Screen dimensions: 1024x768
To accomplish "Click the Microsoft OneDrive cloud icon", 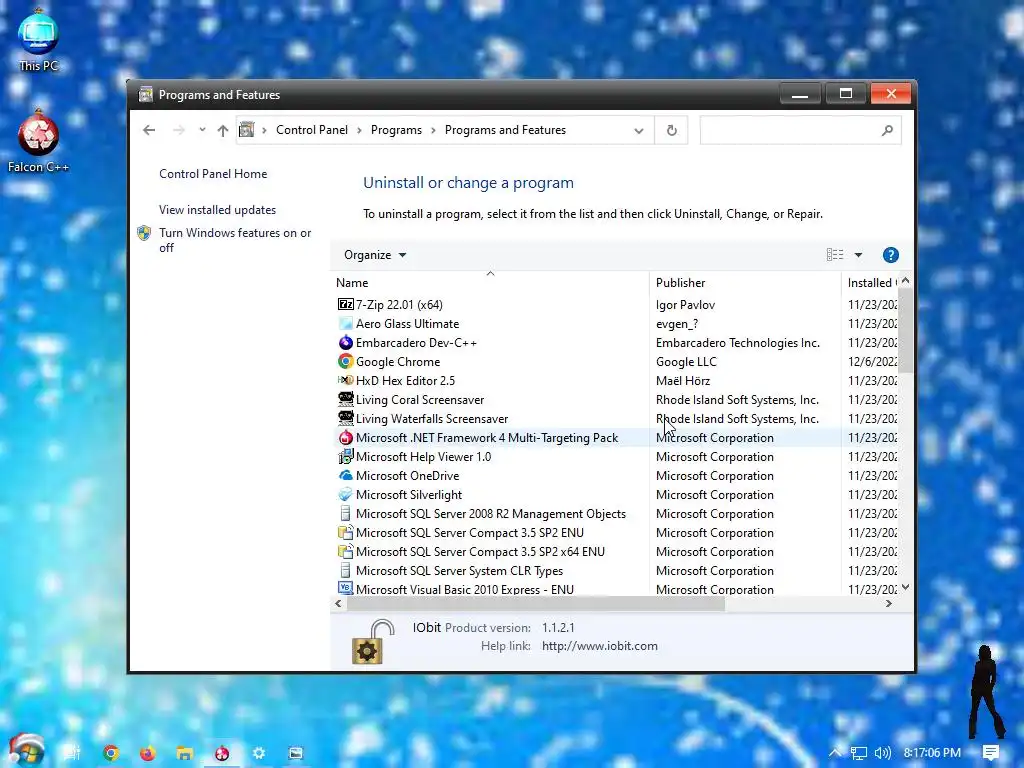I will (345, 475).
